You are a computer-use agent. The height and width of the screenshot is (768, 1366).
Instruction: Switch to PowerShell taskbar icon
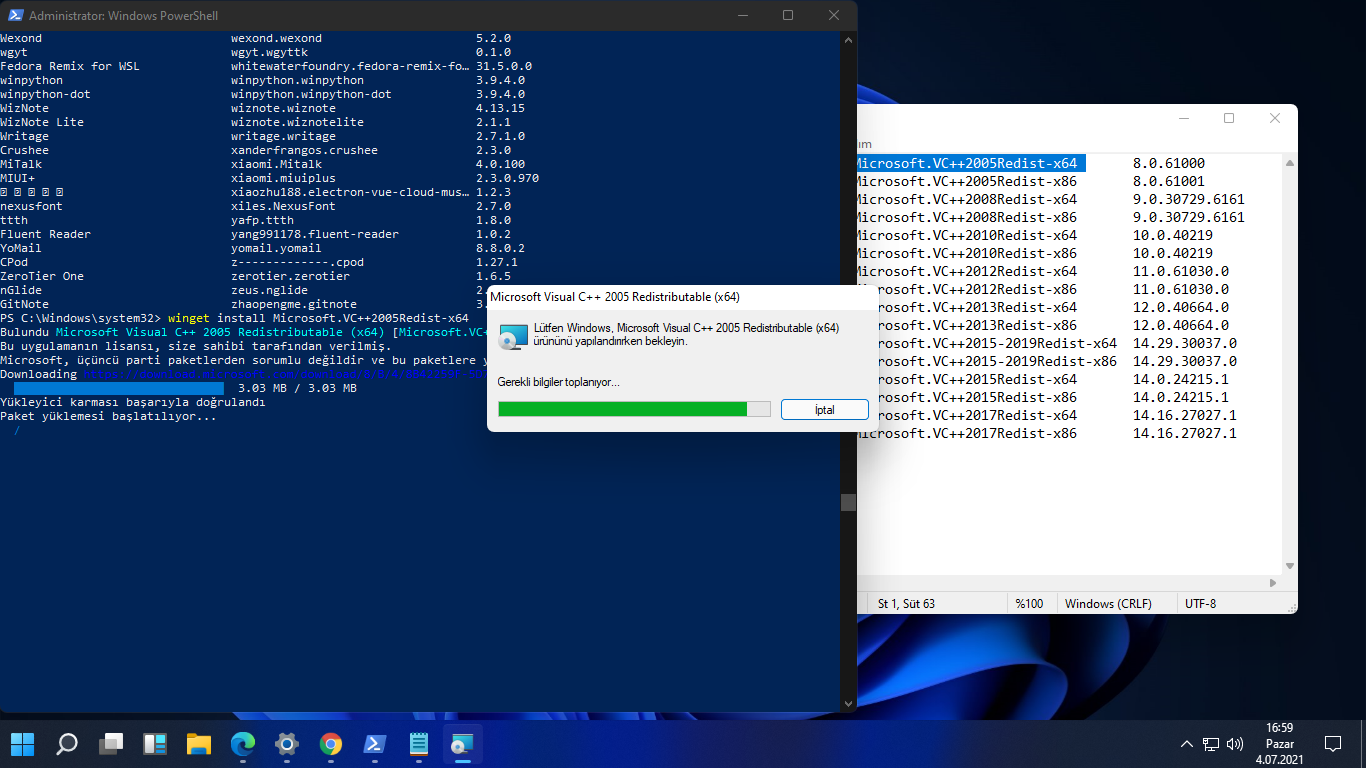[x=375, y=744]
